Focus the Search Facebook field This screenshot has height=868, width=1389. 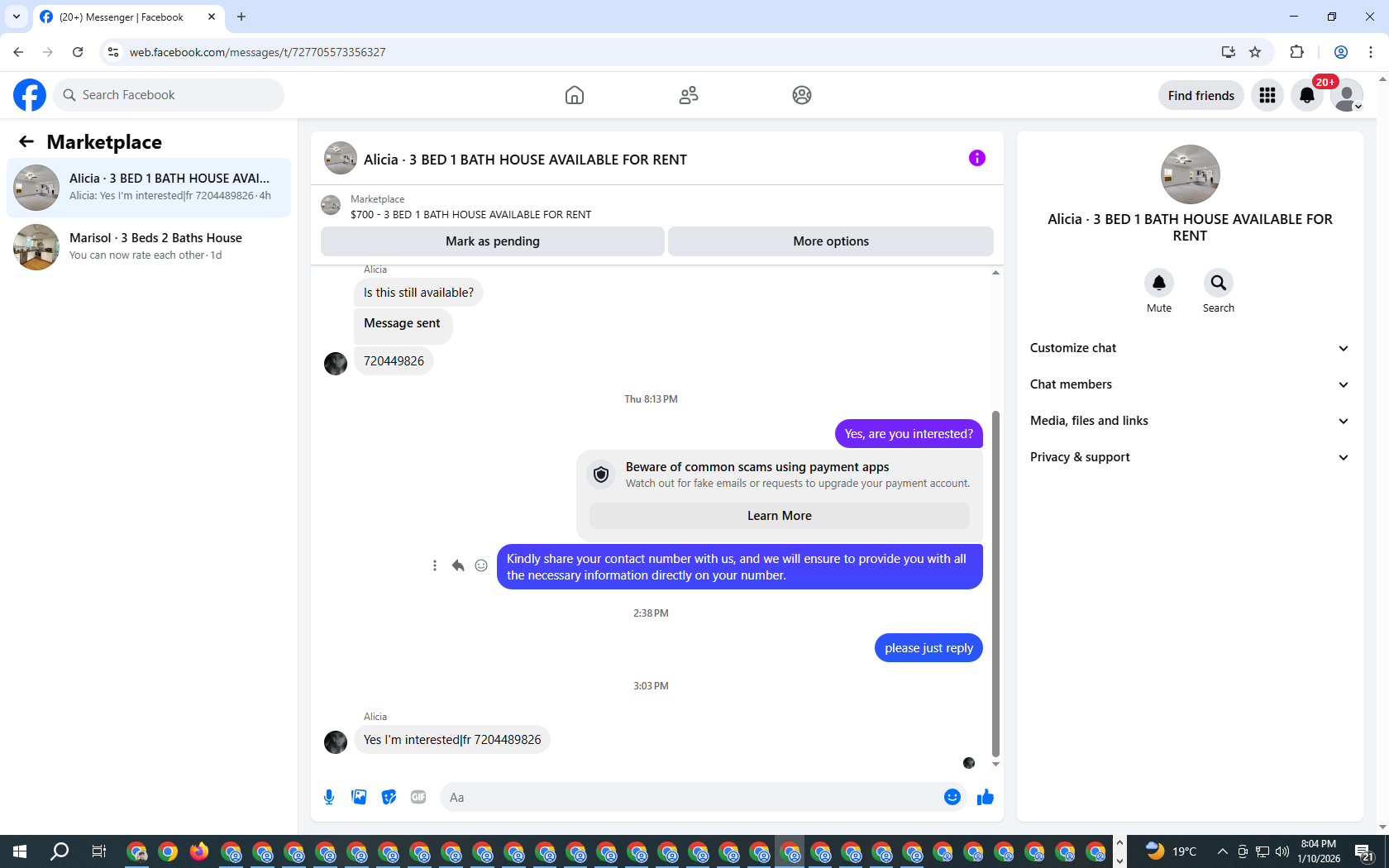click(169, 95)
